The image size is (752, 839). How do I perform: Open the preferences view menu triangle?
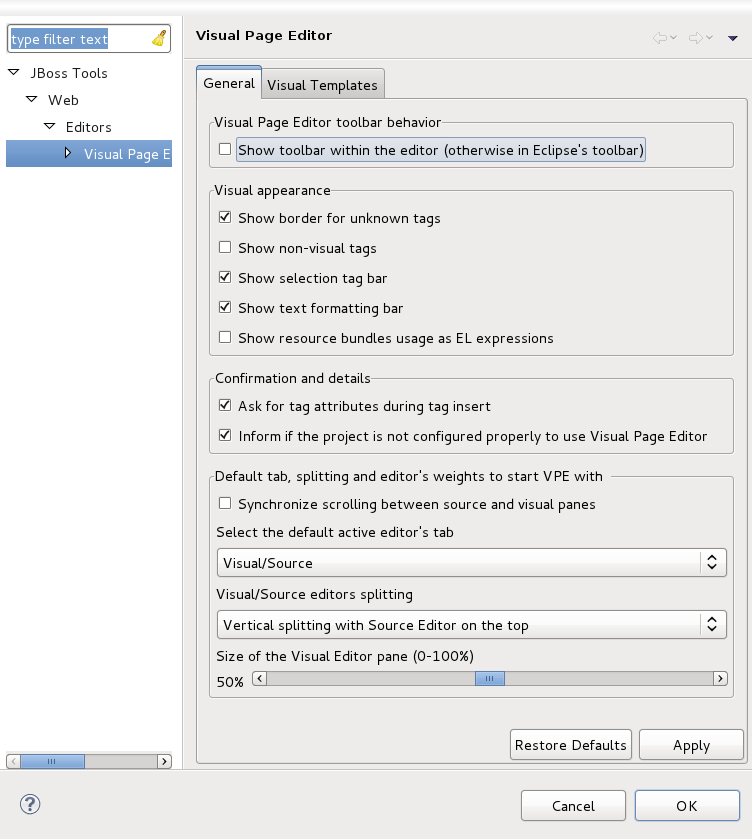732,37
